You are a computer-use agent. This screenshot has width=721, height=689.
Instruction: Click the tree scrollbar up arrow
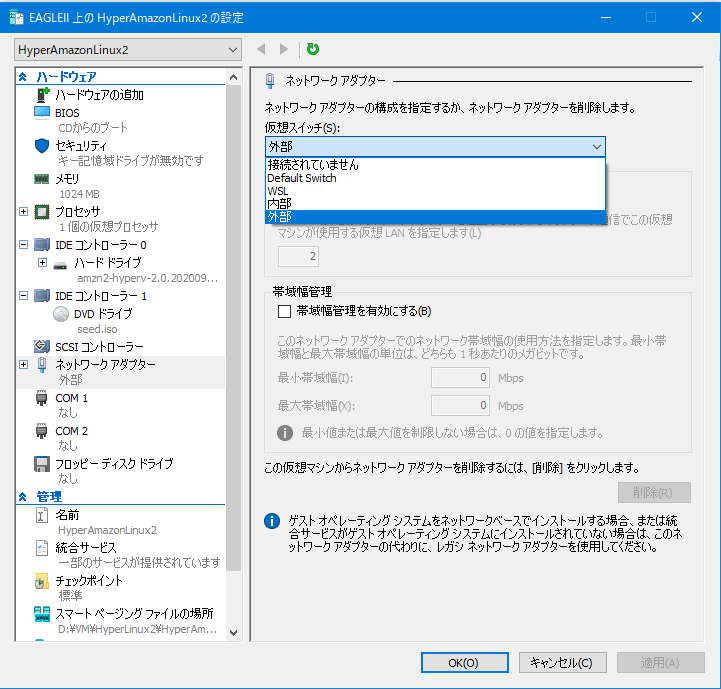[x=234, y=77]
